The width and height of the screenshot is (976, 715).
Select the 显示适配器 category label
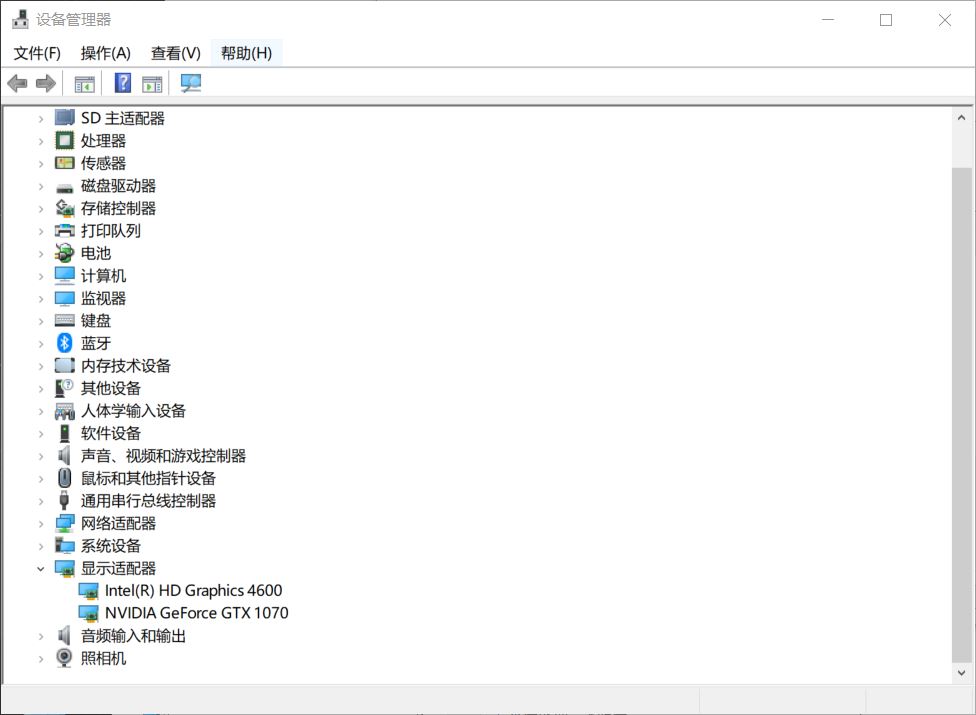pyautogui.click(x=118, y=568)
